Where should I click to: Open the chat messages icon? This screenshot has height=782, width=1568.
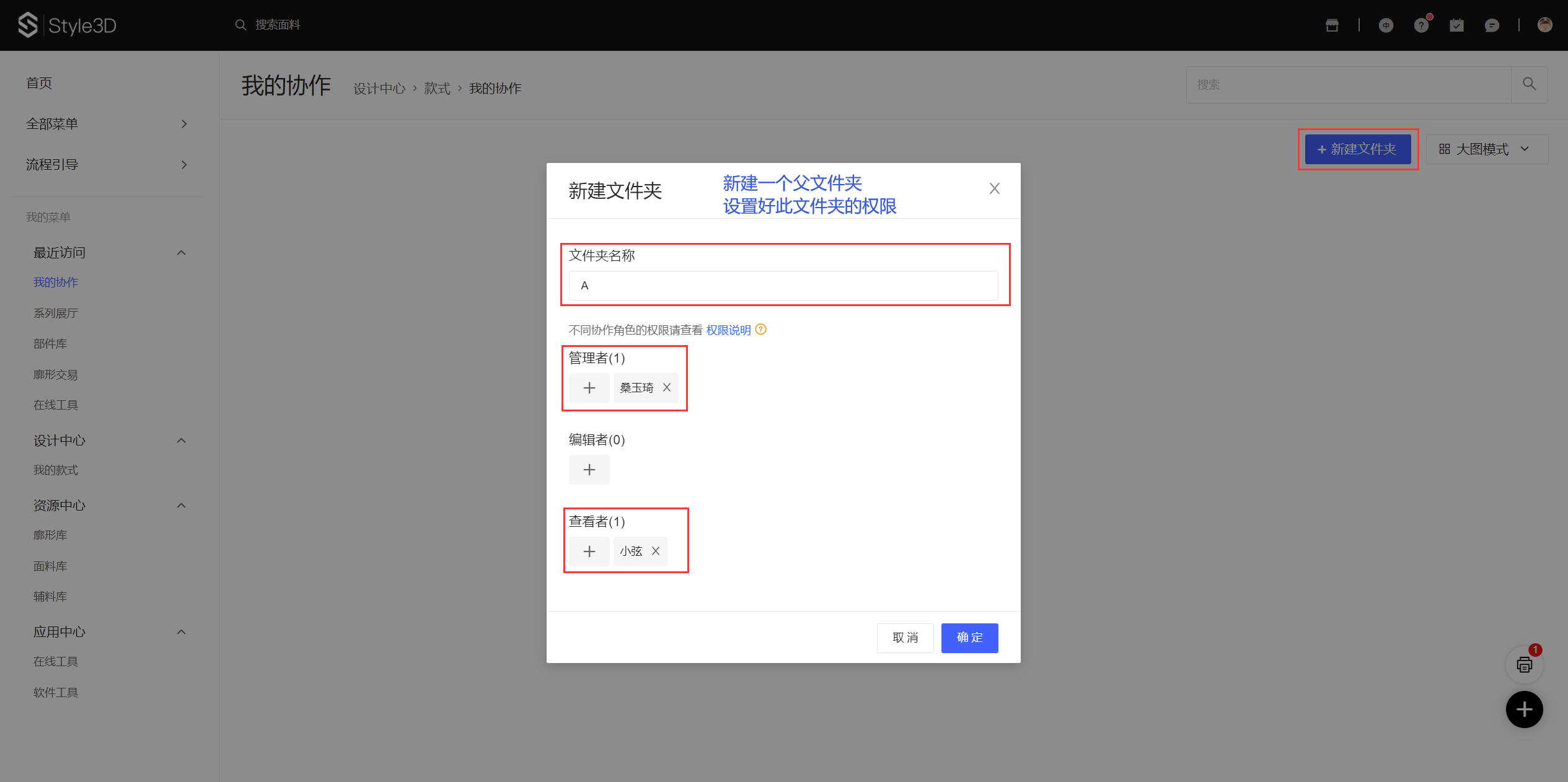pyautogui.click(x=1492, y=25)
